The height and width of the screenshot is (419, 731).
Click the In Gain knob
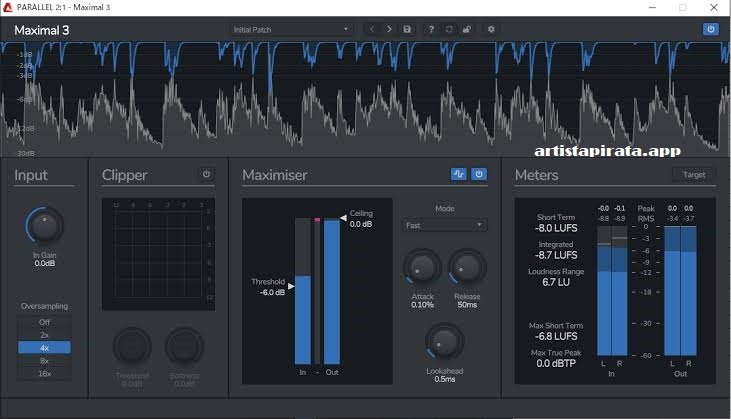pyautogui.click(x=45, y=226)
